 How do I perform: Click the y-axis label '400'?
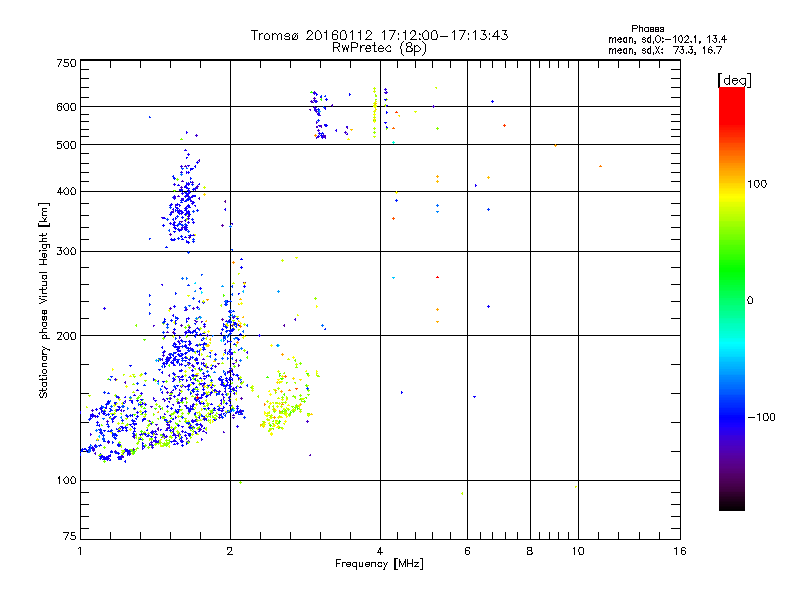tap(66, 192)
